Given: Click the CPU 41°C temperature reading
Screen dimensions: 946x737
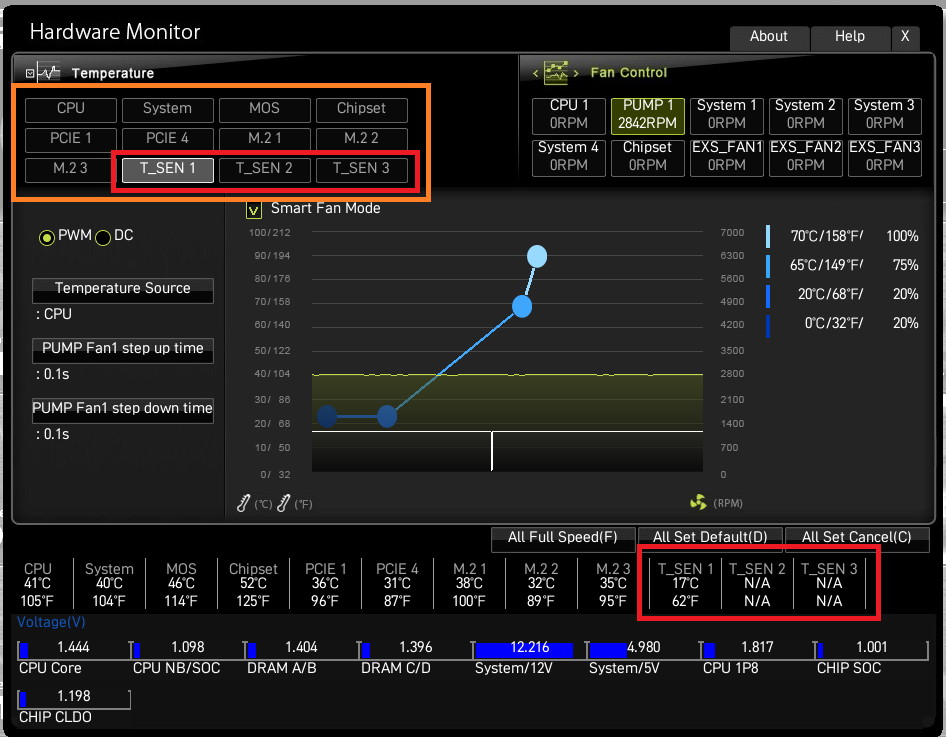Looking at the screenshot, I should point(37,584).
